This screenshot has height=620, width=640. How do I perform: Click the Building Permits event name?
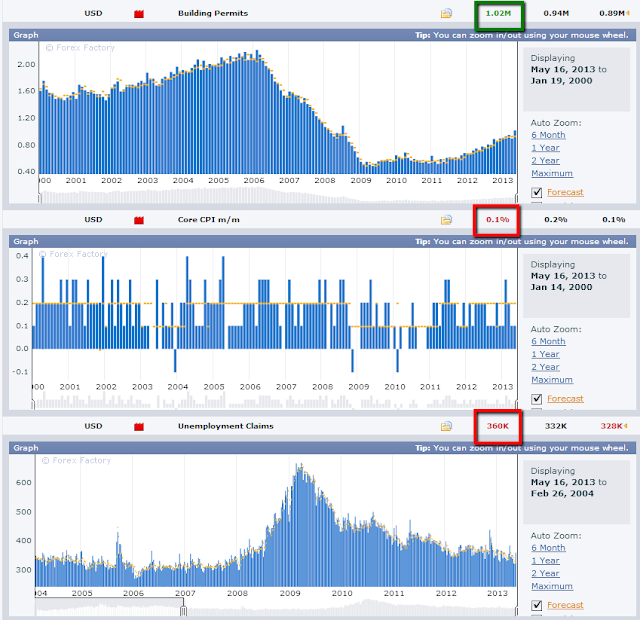point(213,13)
